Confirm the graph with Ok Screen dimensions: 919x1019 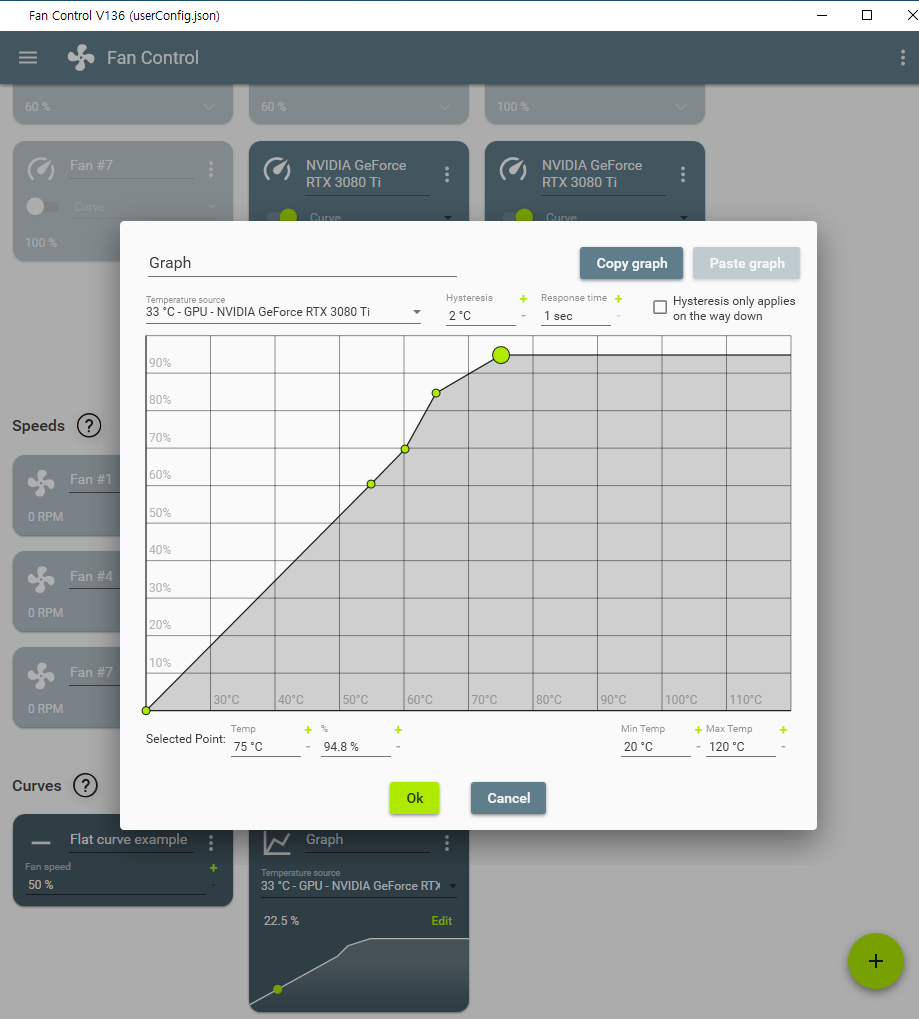point(415,798)
